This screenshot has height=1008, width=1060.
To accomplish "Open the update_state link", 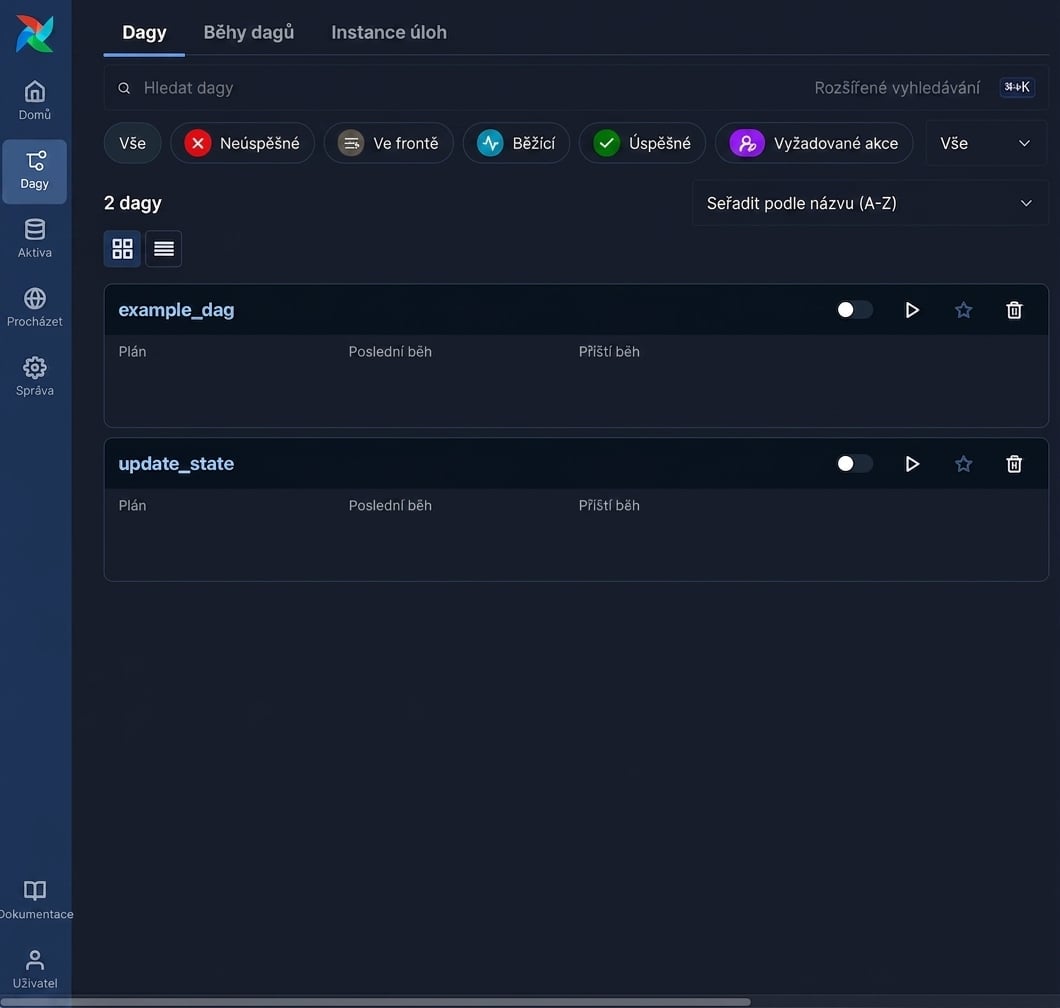I will pos(176,464).
